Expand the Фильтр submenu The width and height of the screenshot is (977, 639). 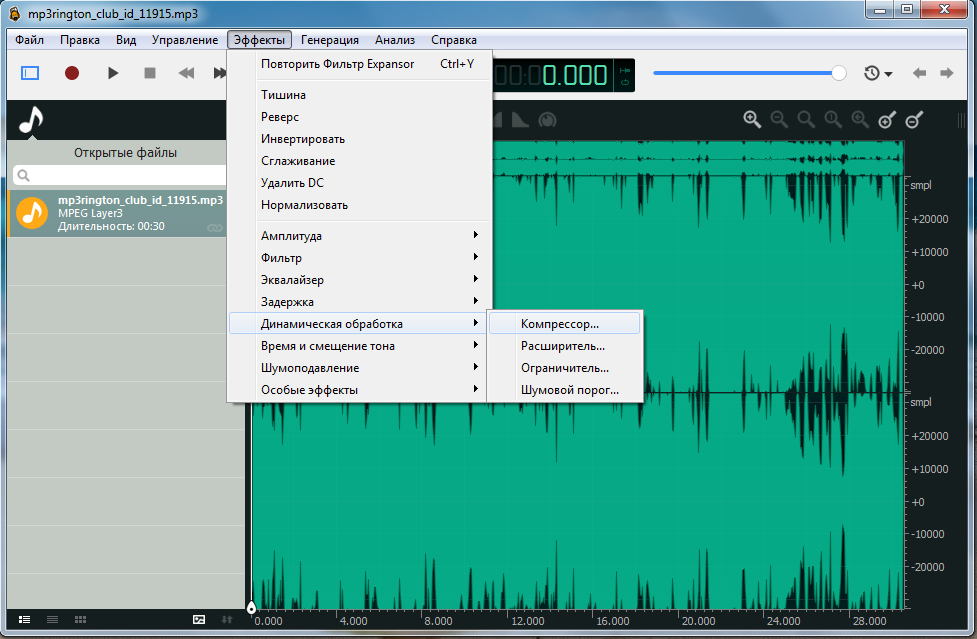[x=361, y=257]
